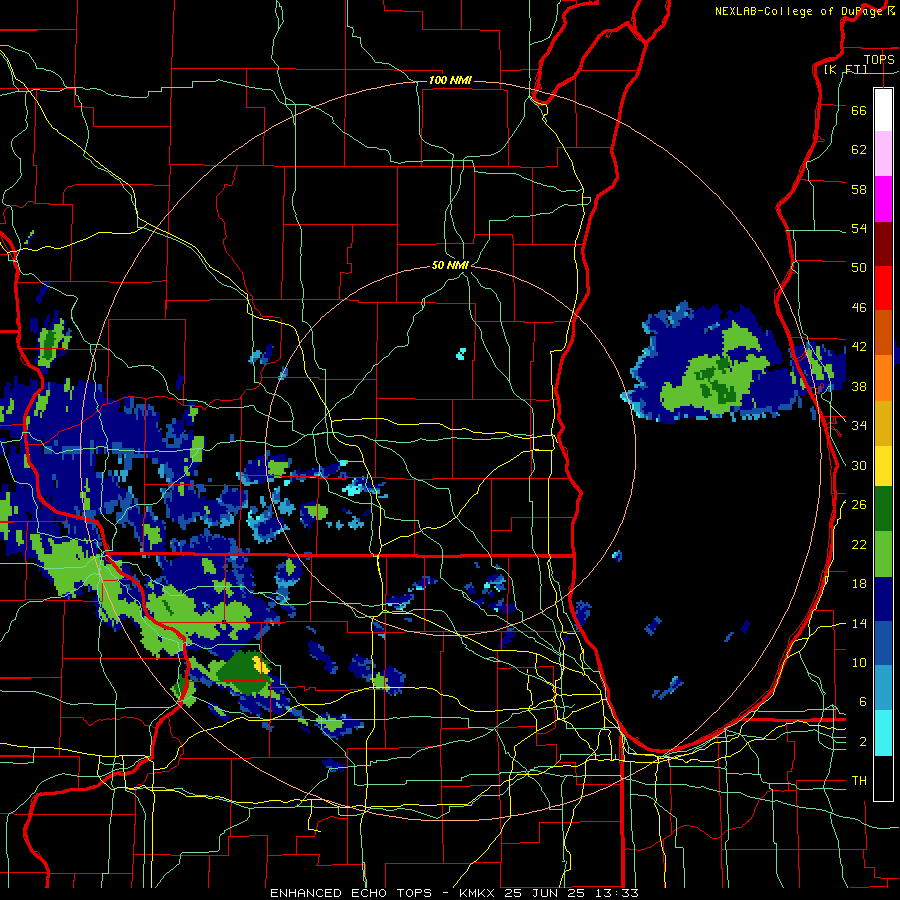900x900 pixels.
Task: Click the 50 NMI range ring label
Action: (x=450, y=265)
